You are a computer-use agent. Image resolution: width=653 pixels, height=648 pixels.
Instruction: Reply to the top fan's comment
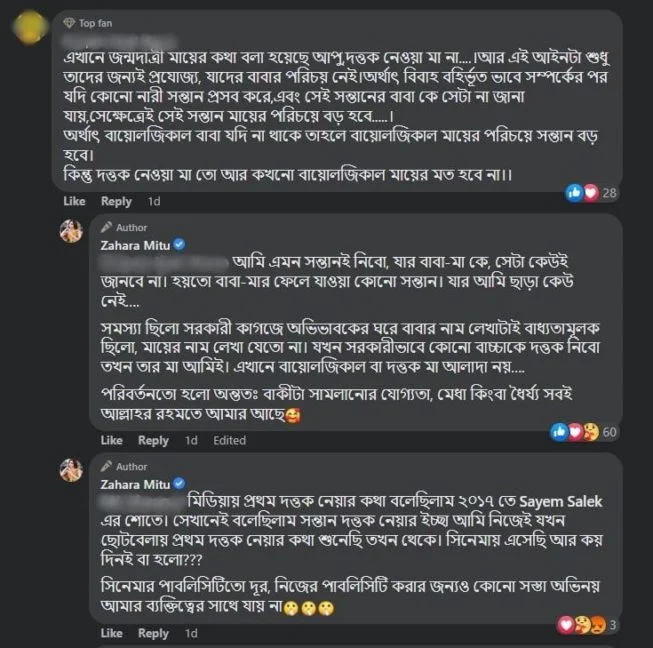pos(116,201)
